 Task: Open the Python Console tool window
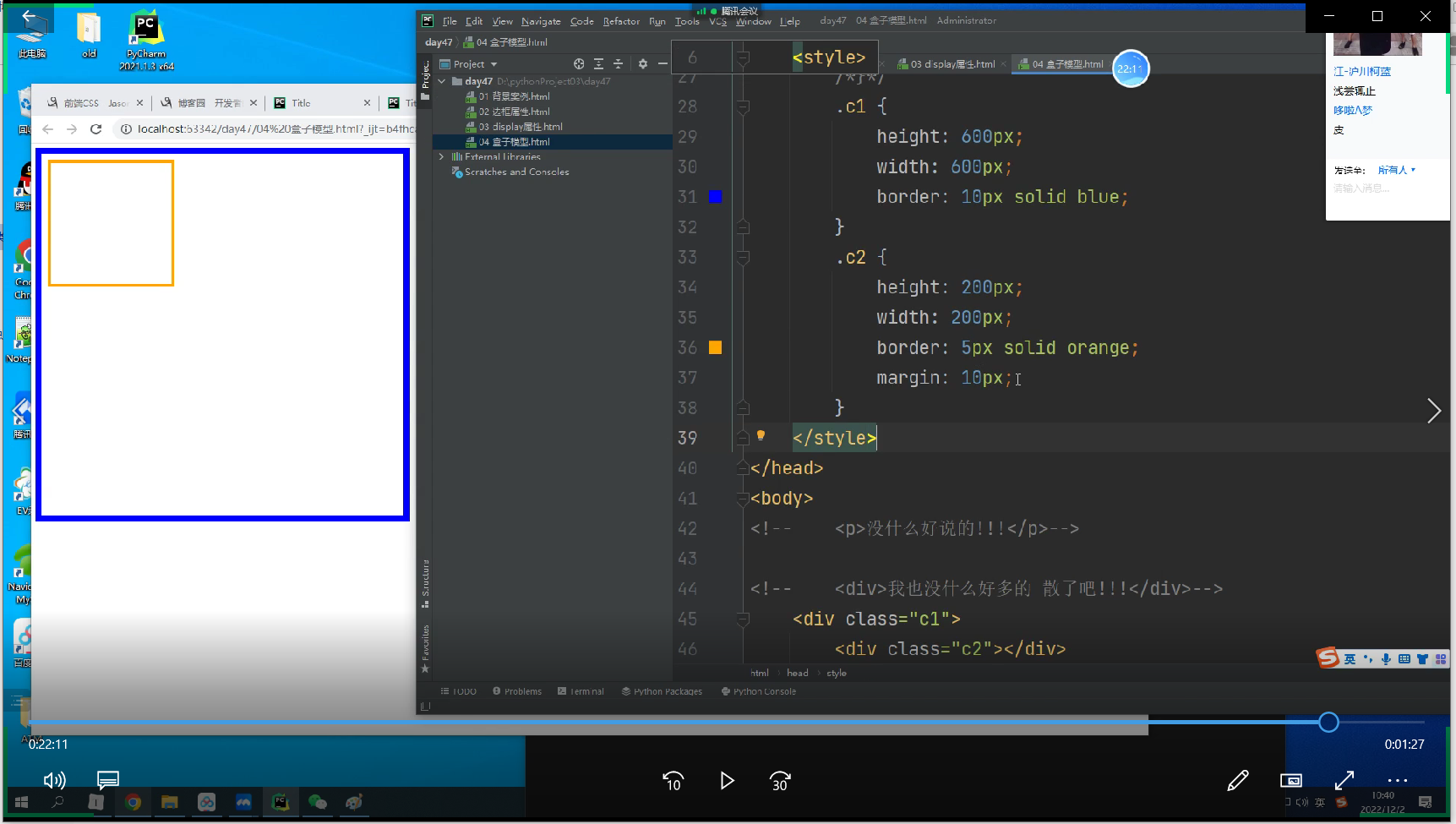(759, 691)
